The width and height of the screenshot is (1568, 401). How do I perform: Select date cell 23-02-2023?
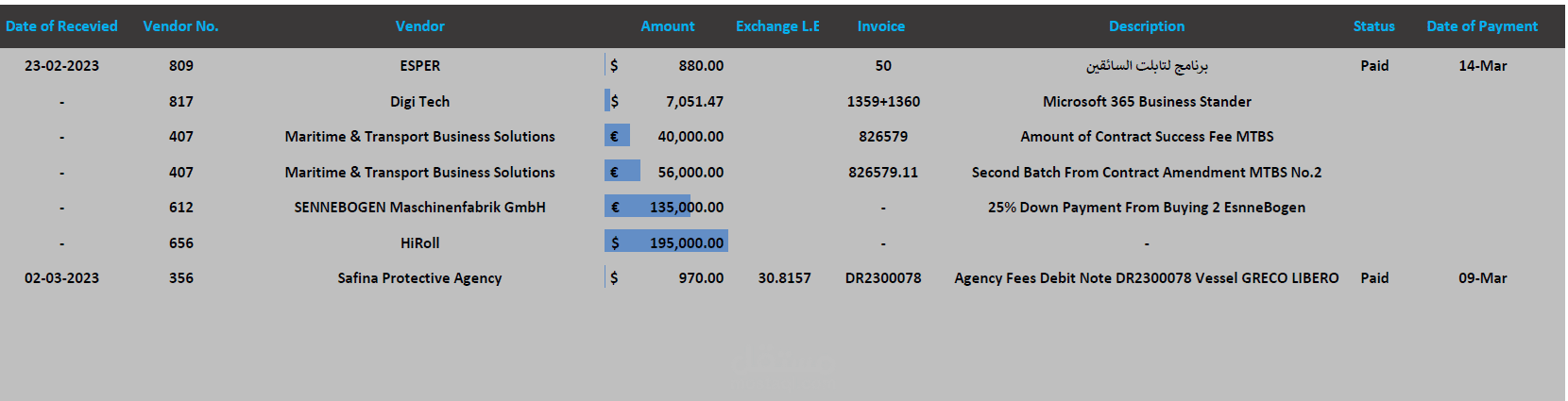point(61,66)
